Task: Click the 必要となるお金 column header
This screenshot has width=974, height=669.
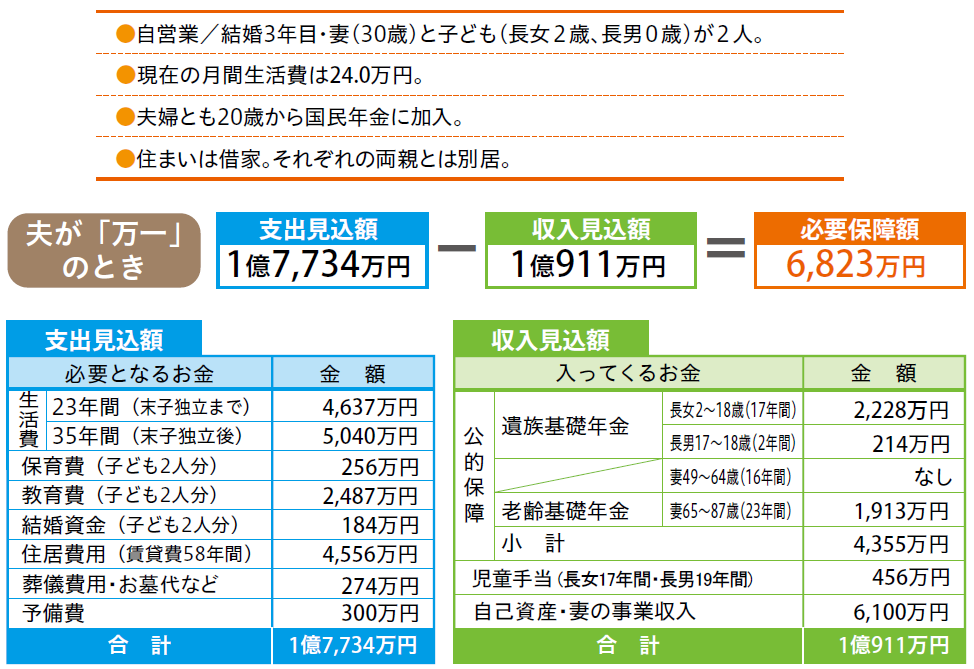Action: tap(140, 373)
